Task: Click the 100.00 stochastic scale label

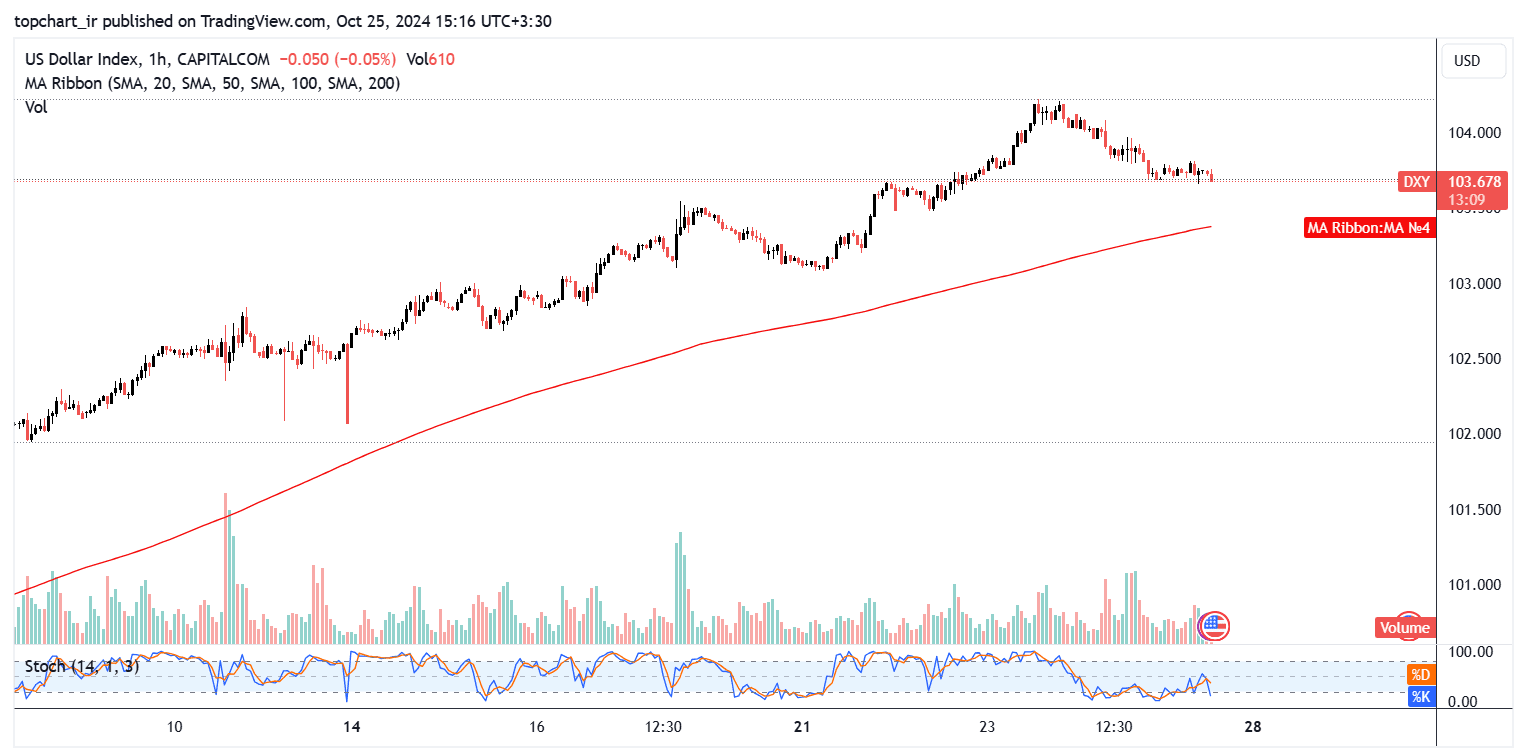Action: click(1471, 652)
